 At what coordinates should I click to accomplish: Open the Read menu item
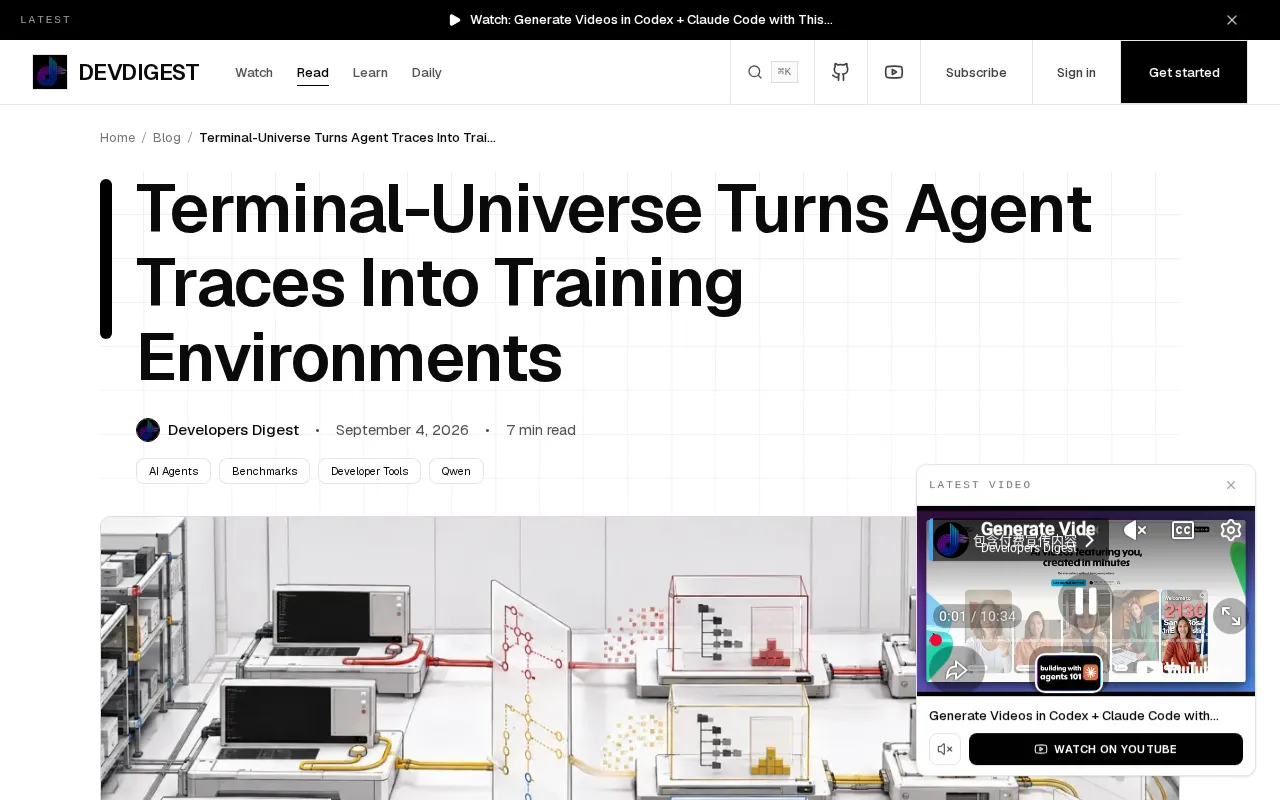tap(313, 73)
